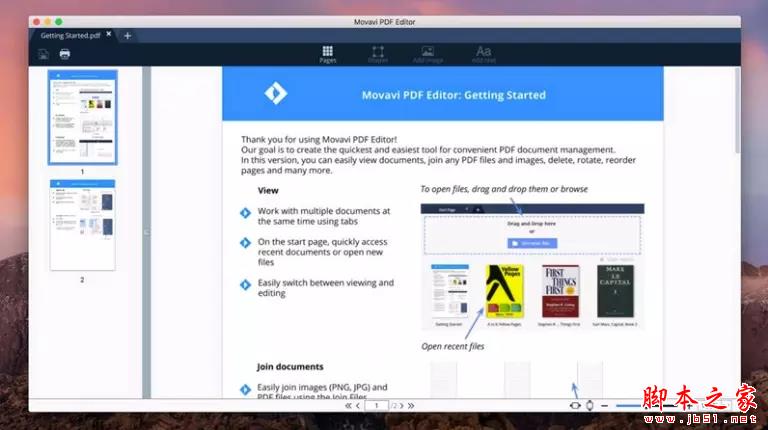This screenshot has height=430, width=768.
Task: Select page 1 thumbnail
Action: 82,117
